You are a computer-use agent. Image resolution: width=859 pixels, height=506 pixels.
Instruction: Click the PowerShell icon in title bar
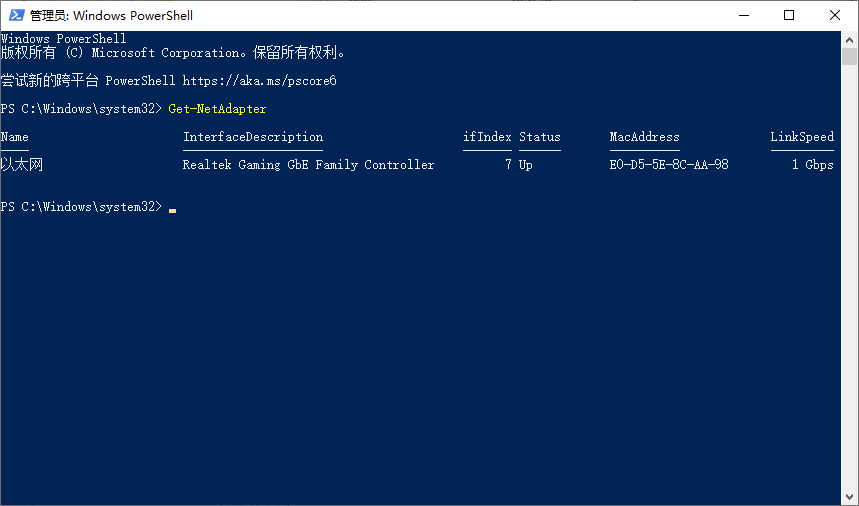coord(16,15)
